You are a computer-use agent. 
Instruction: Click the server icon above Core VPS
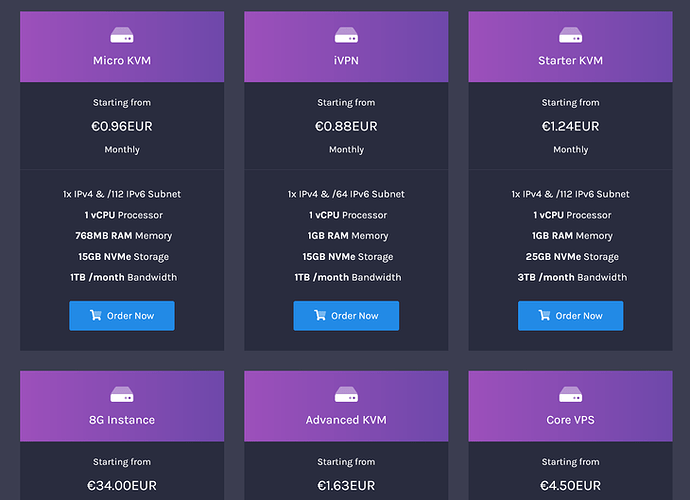click(570, 394)
